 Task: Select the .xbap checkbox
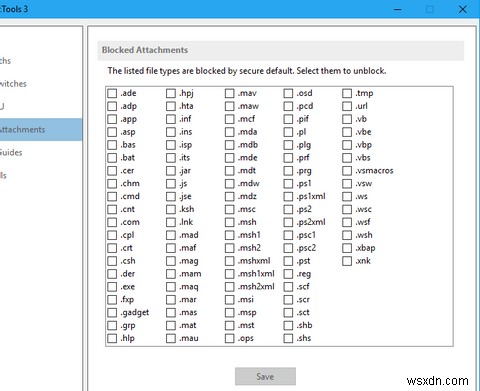click(347, 248)
